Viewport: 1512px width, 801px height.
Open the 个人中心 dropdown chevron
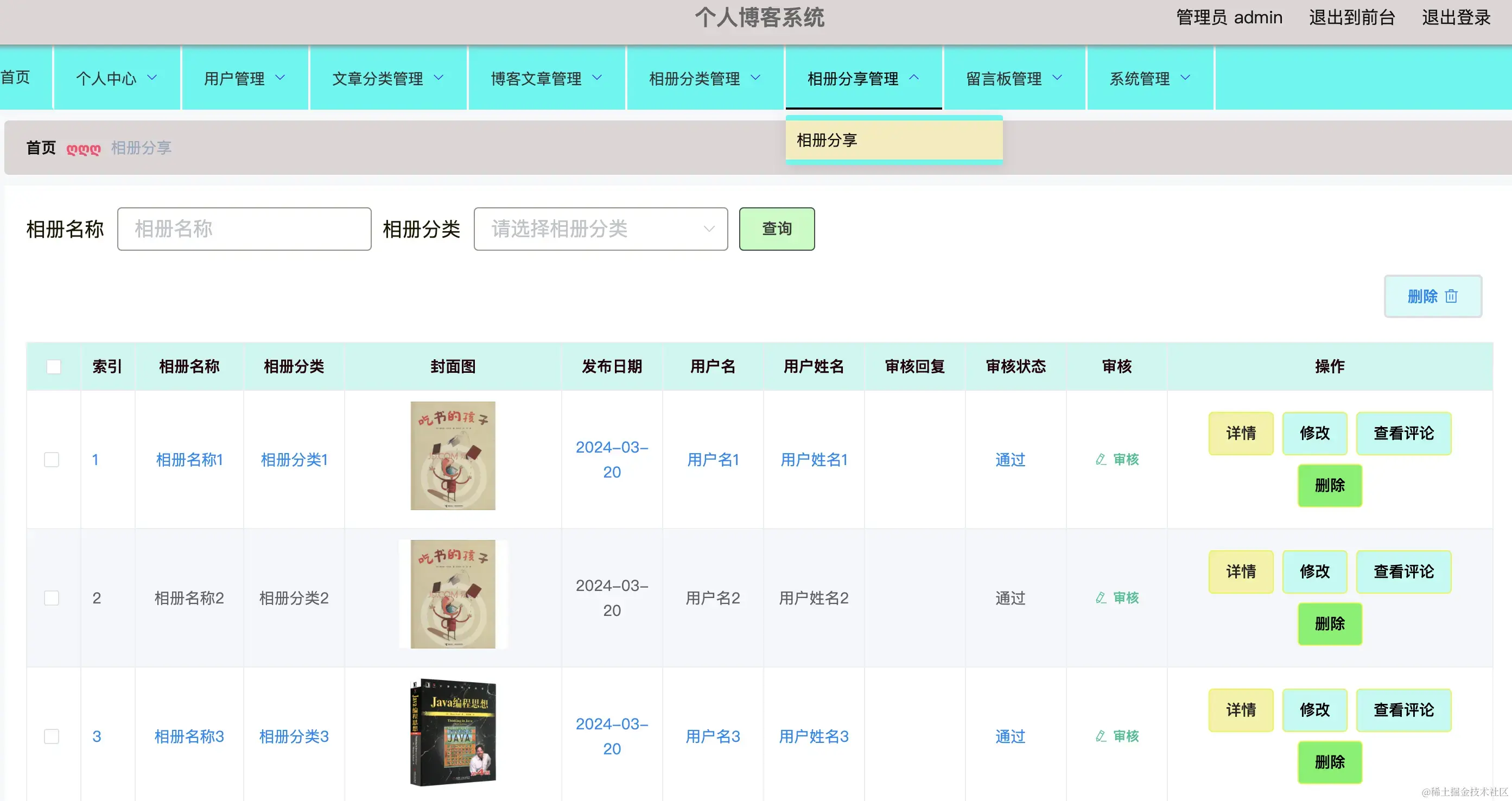point(153,78)
